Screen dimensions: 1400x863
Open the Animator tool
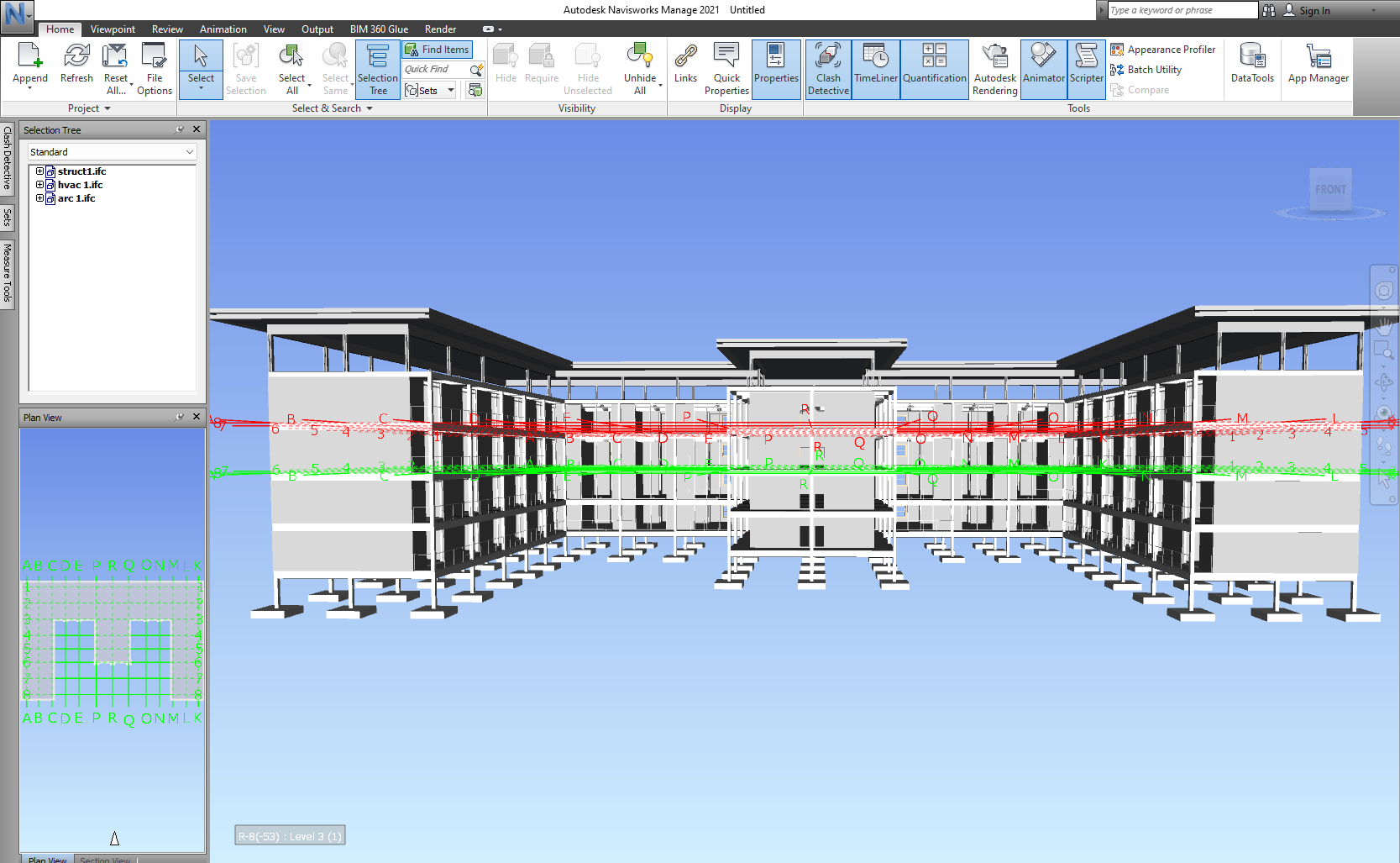[x=1043, y=69]
